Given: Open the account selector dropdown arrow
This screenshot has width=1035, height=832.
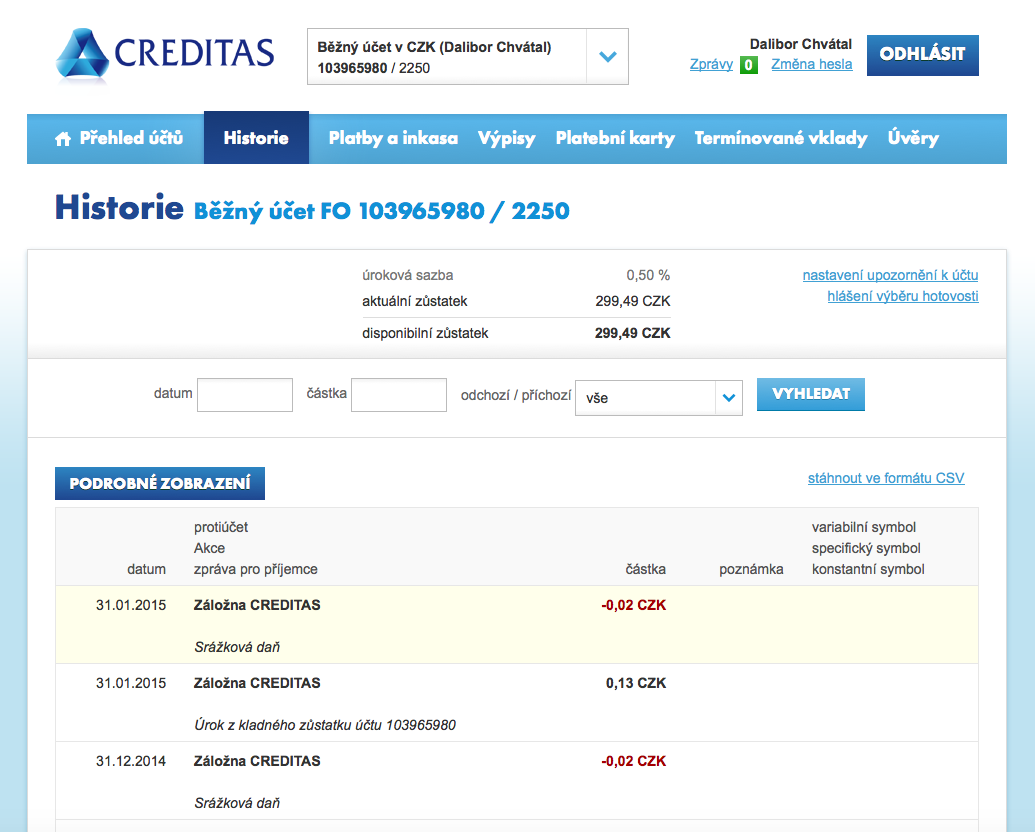Looking at the screenshot, I should (x=607, y=57).
